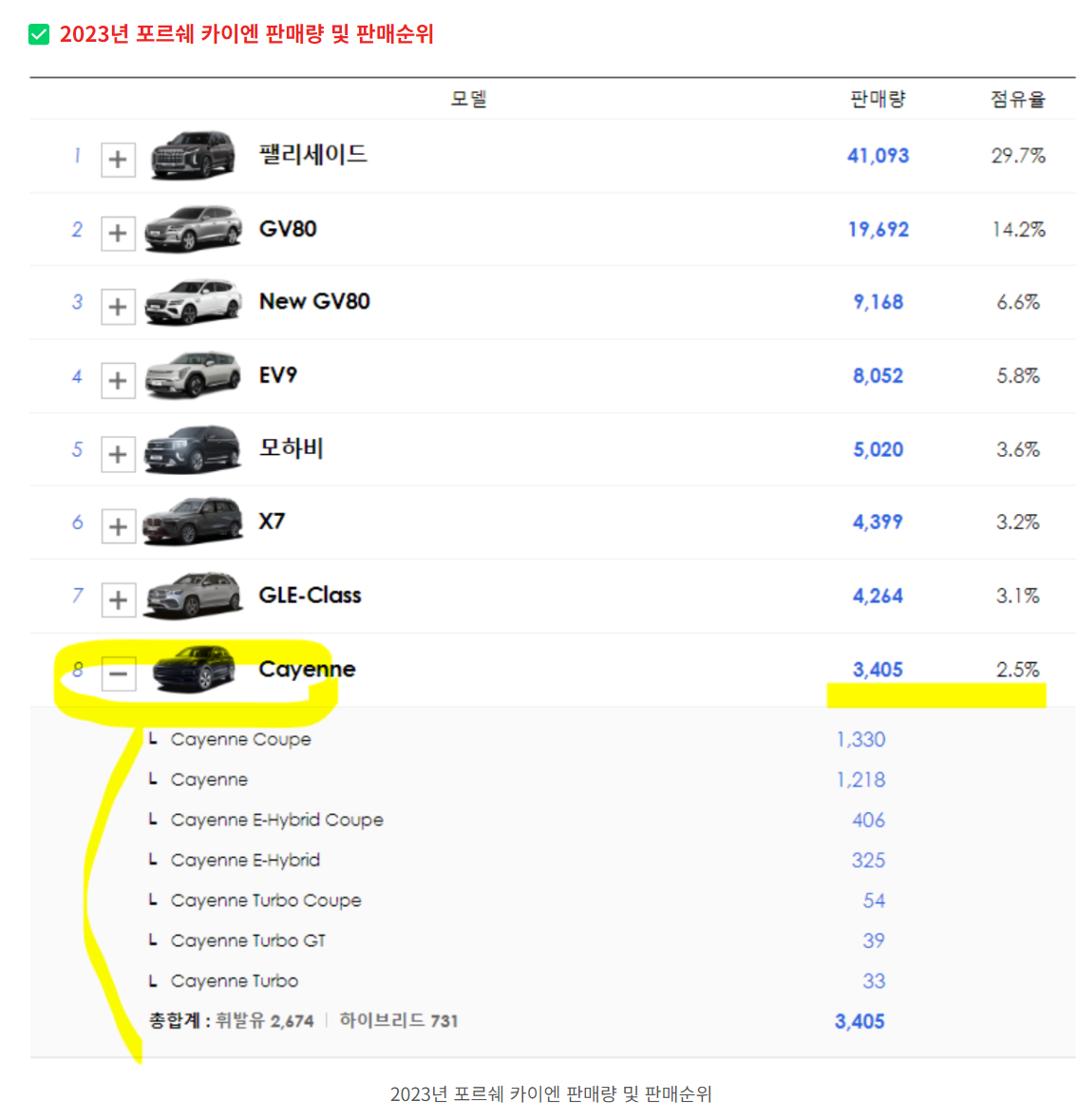
Task: Click the caption below the table
Action: (x=551, y=1093)
